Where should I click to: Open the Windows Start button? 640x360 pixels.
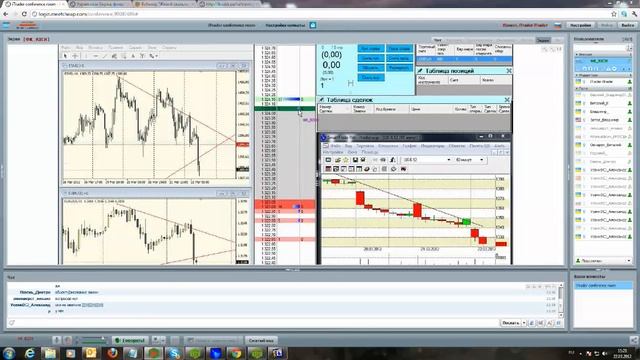coord(9,353)
